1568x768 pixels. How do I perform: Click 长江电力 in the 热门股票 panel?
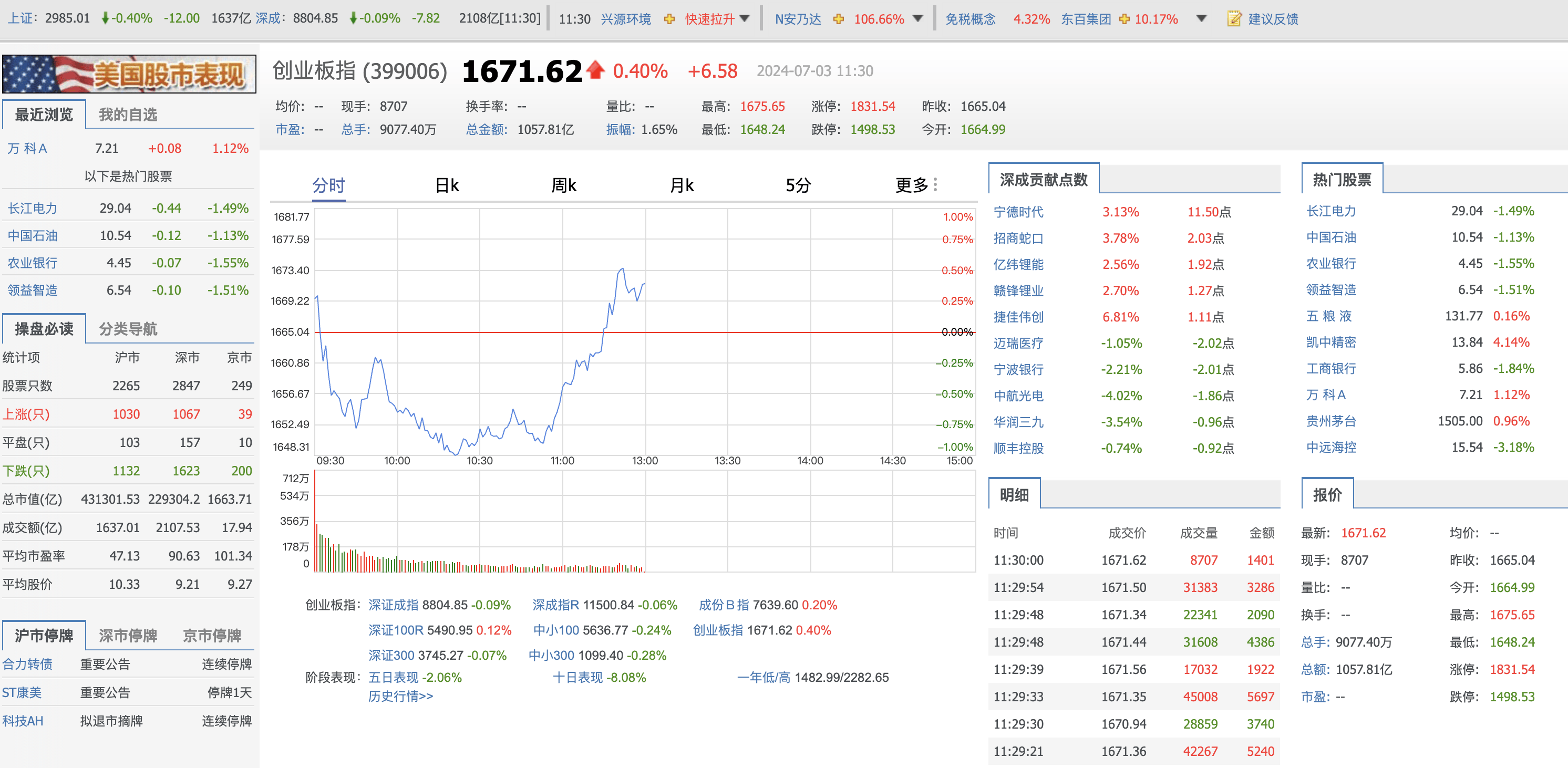tap(1330, 212)
